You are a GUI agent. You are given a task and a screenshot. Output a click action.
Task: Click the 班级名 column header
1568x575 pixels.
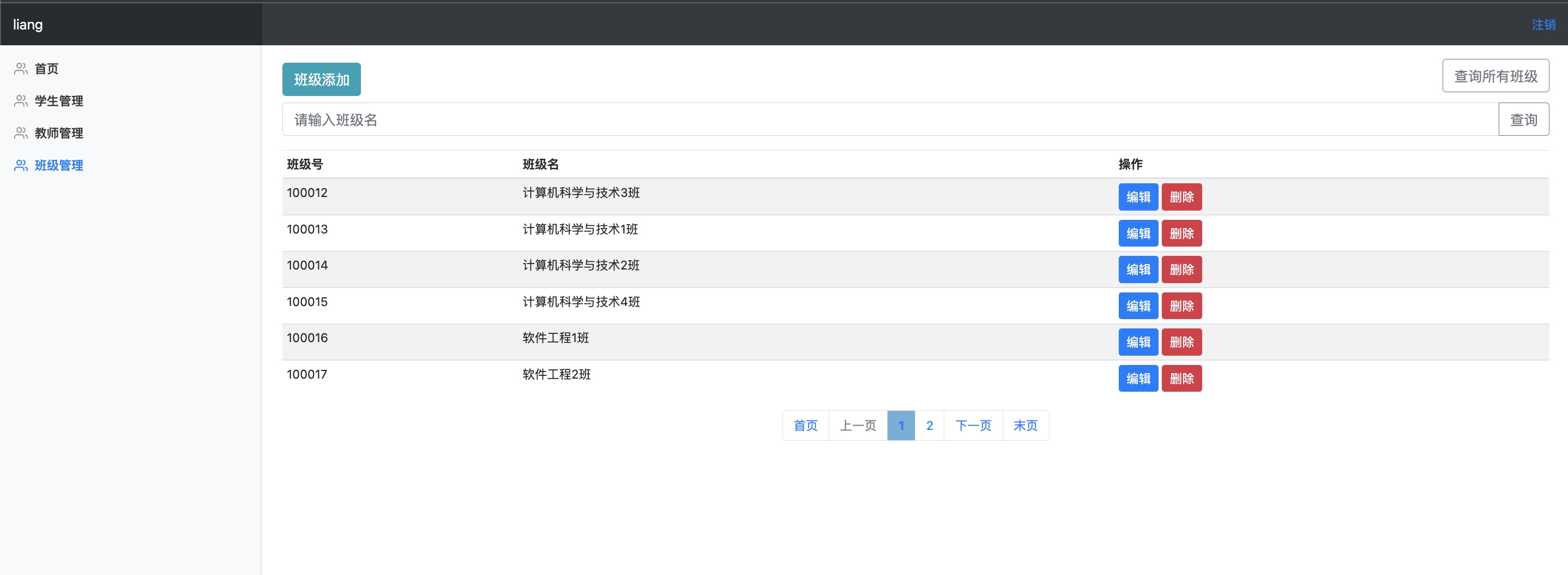pos(540,164)
